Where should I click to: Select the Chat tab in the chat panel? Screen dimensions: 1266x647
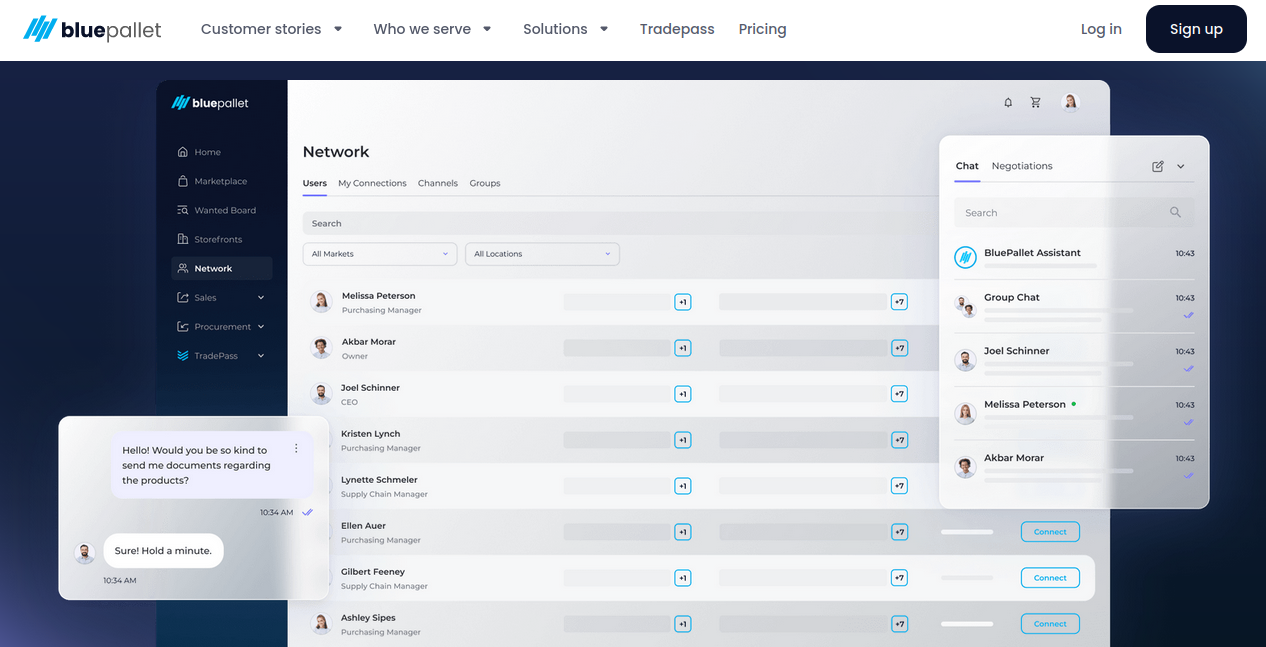[967, 166]
